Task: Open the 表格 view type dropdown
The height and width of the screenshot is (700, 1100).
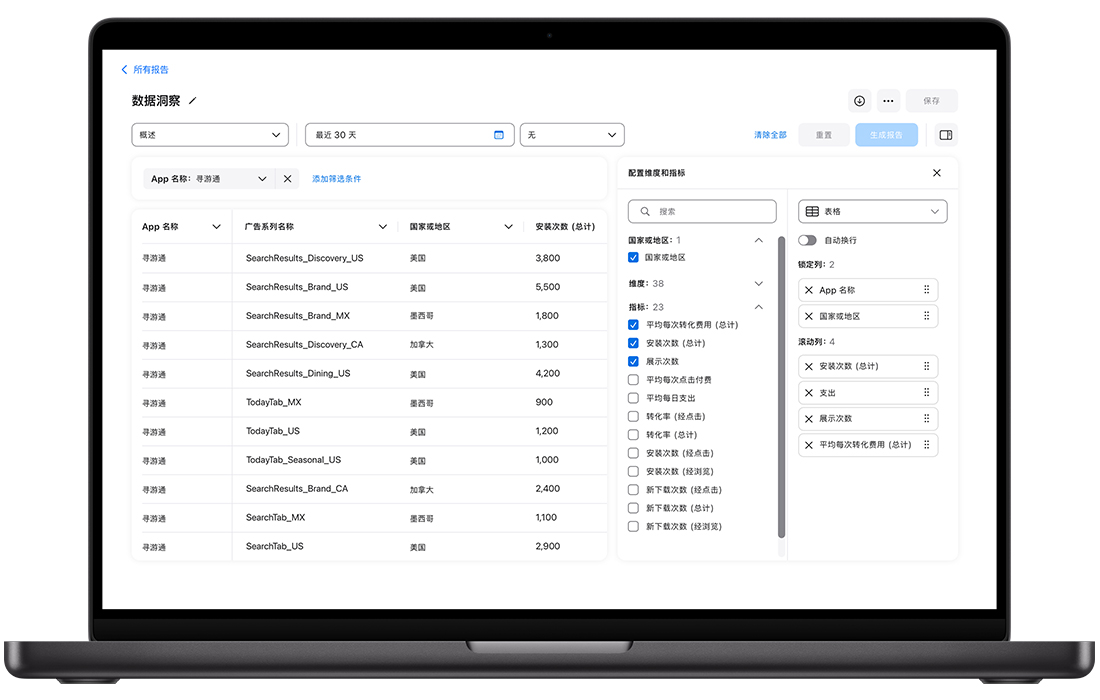Action: coord(872,212)
